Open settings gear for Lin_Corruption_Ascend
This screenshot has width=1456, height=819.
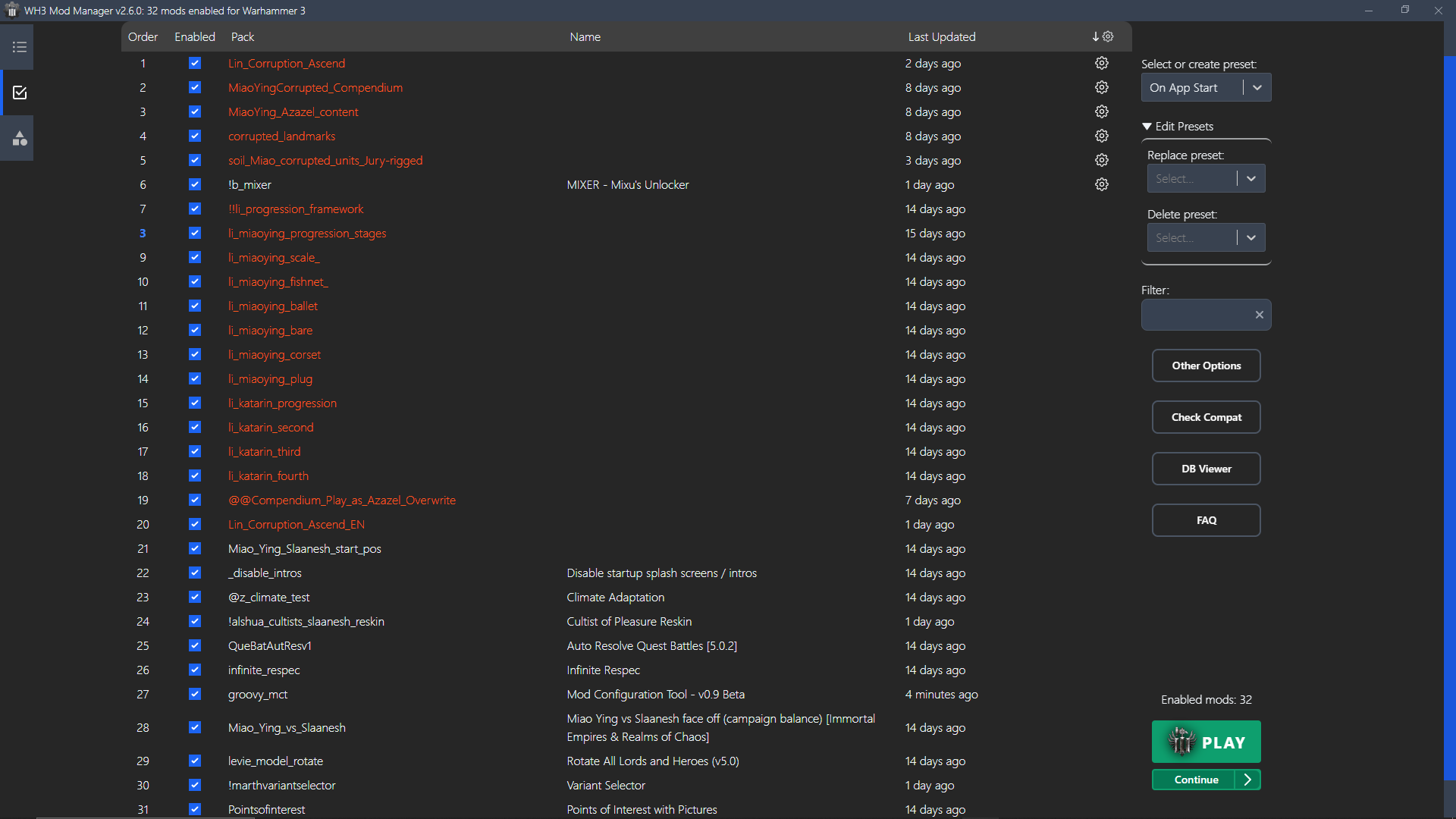(1102, 63)
